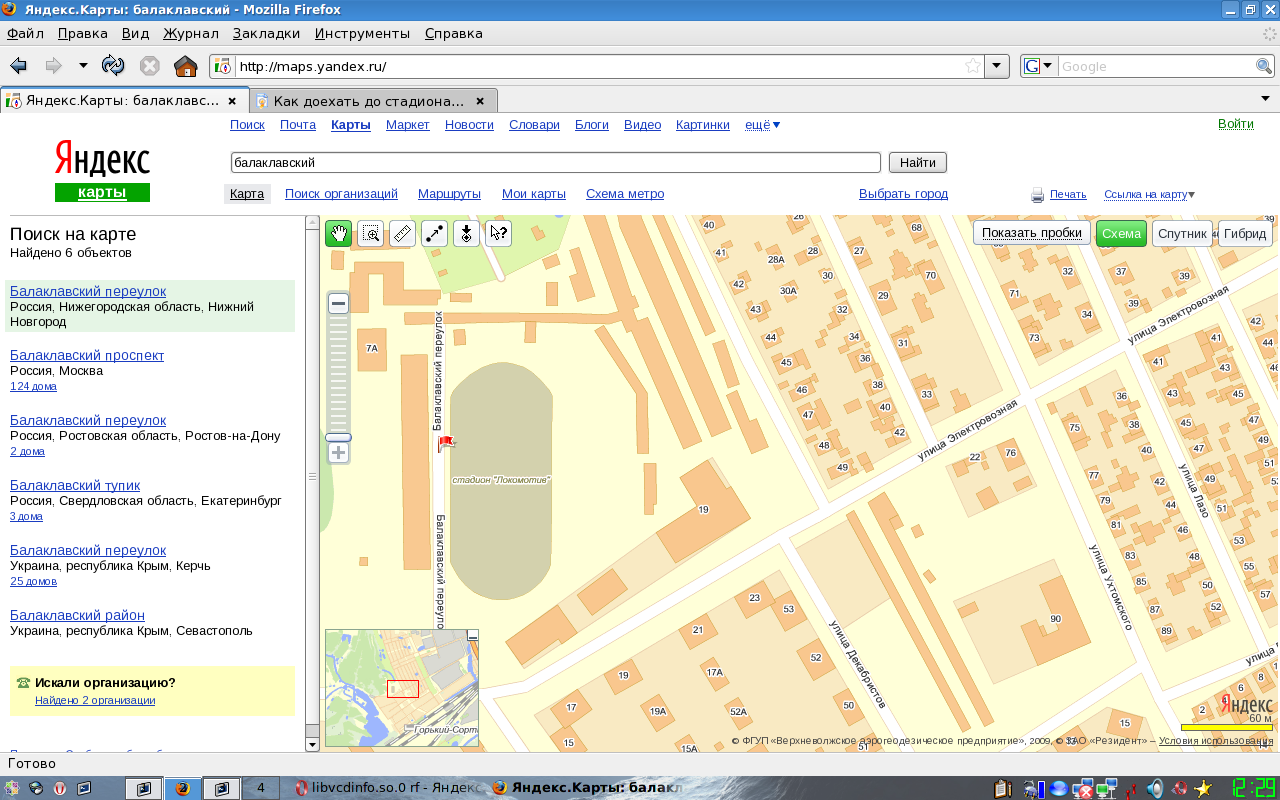Open the Схема метро tab
Image resolution: width=1280 pixels, height=800 pixels.
[x=625, y=194]
